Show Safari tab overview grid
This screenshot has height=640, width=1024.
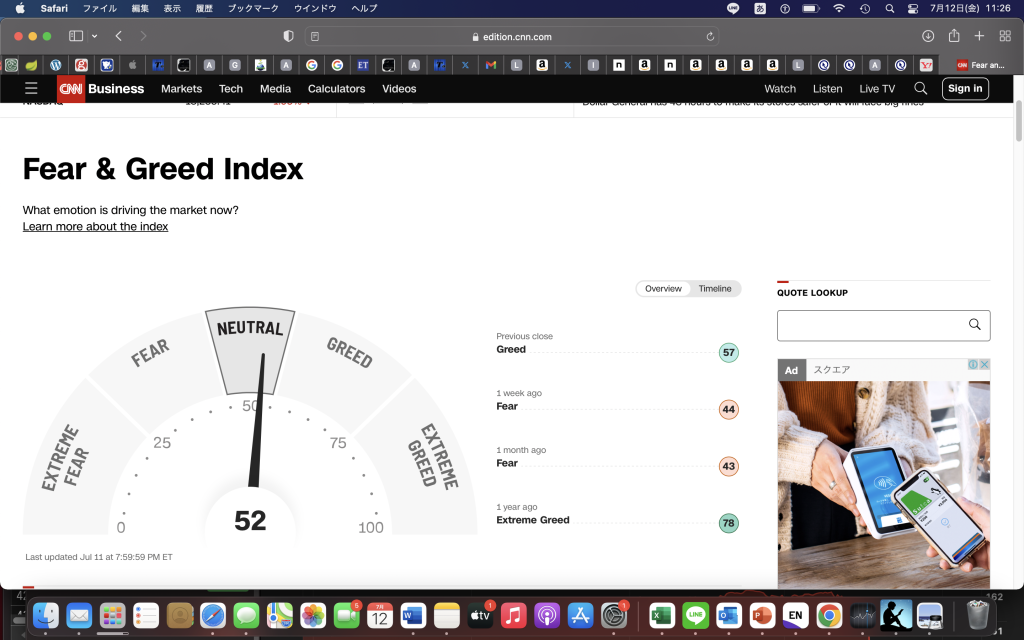coord(1005,36)
